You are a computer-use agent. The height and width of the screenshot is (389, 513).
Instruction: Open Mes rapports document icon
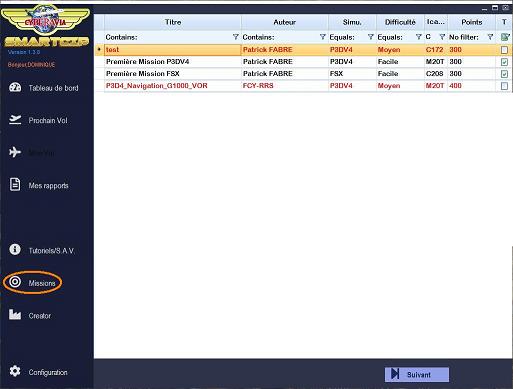point(15,185)
